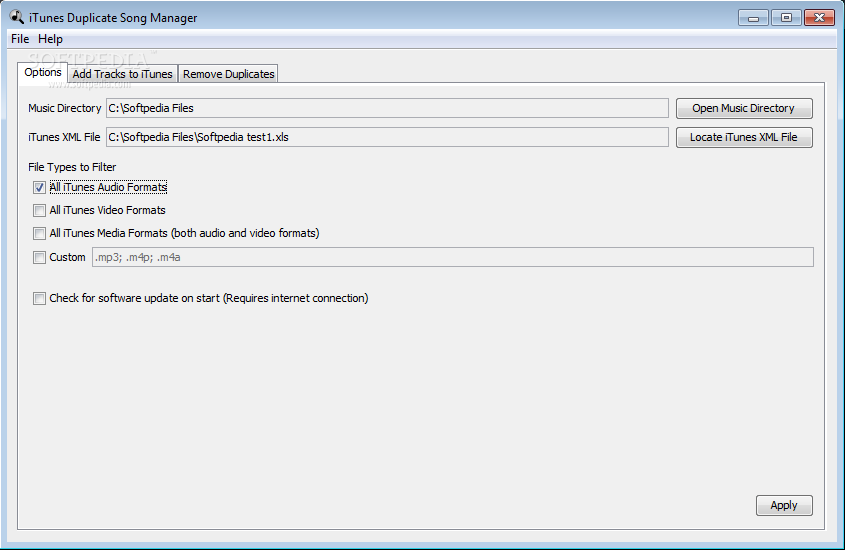The height and width of the screenshot is (550, 845).
Task: Click the Music Directory path field
Action: click(x=387, y=108)
